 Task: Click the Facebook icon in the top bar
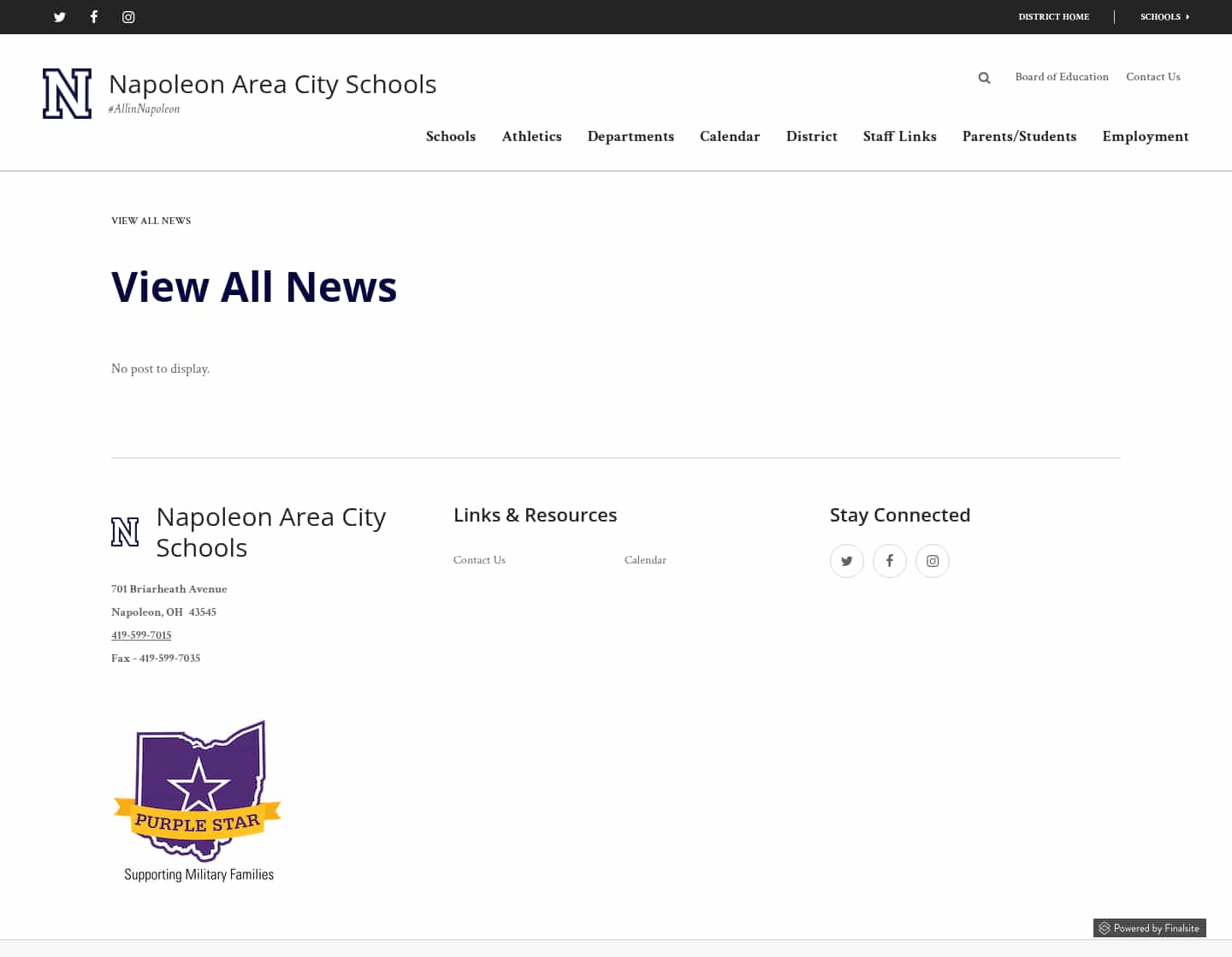(93, 16)
